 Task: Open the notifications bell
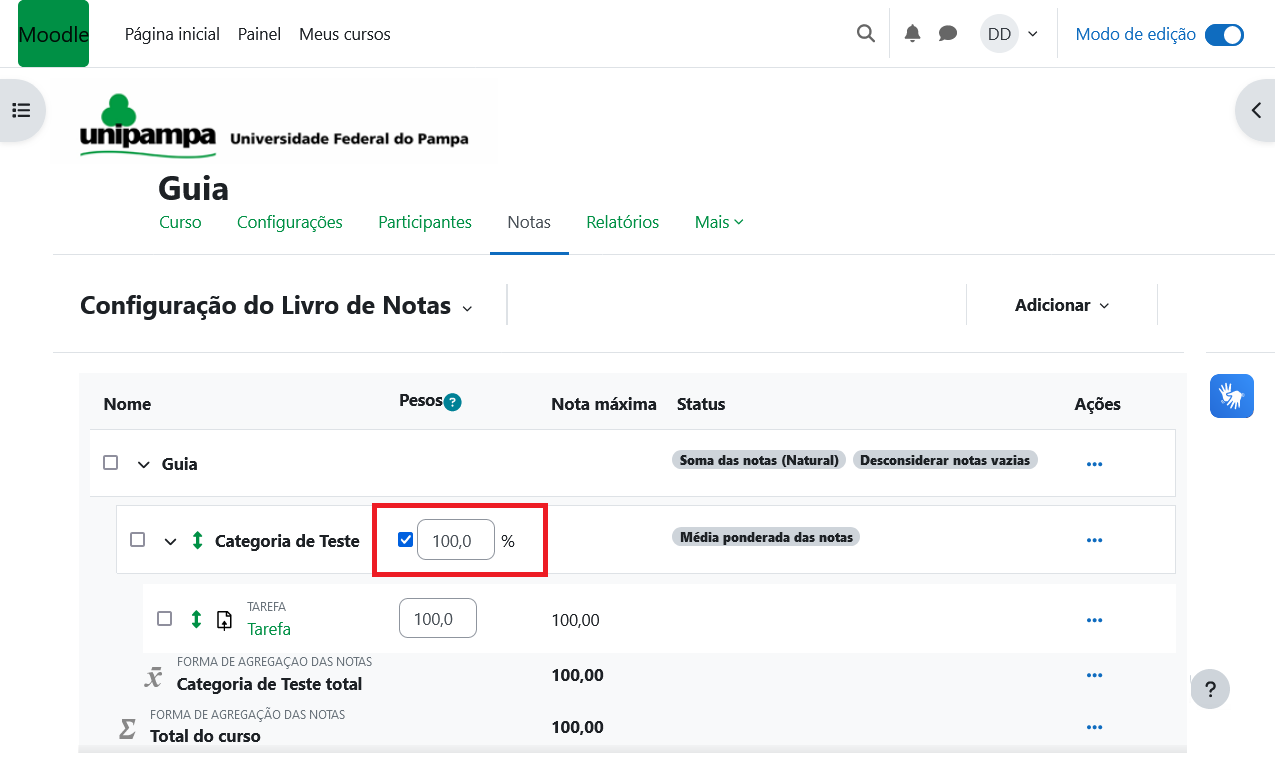912,34
